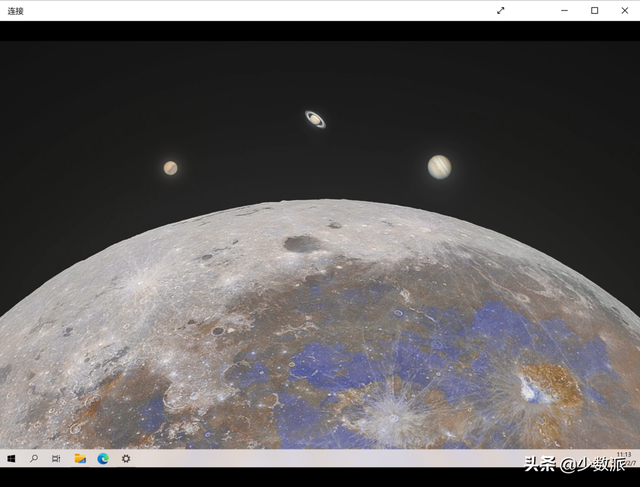
Task: Open taskbar search magnifier
Action: (x=34, y=459)
